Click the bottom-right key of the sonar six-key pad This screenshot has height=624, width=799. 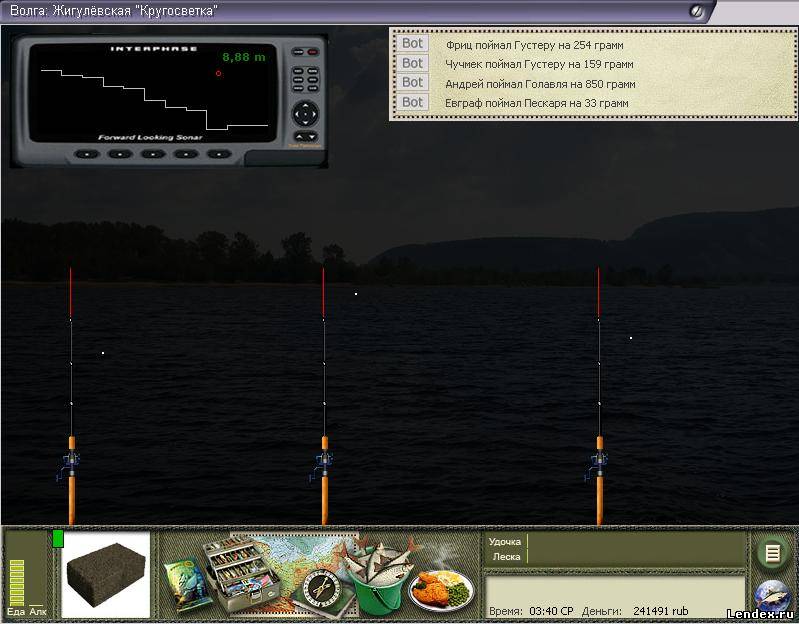pos(312,89)
